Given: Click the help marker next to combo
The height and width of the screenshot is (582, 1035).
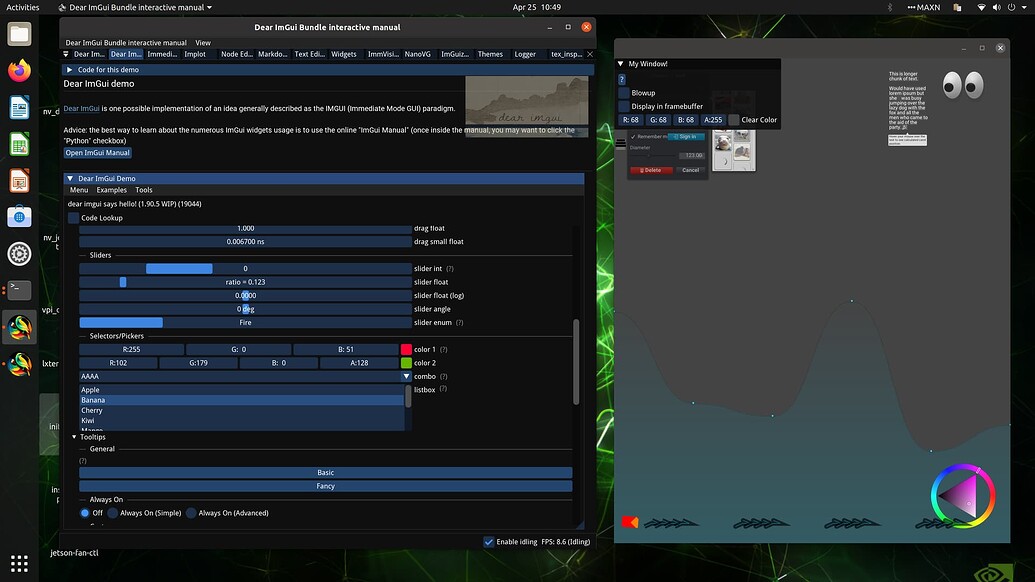Looking at the screenshot, I should point(444,377).
